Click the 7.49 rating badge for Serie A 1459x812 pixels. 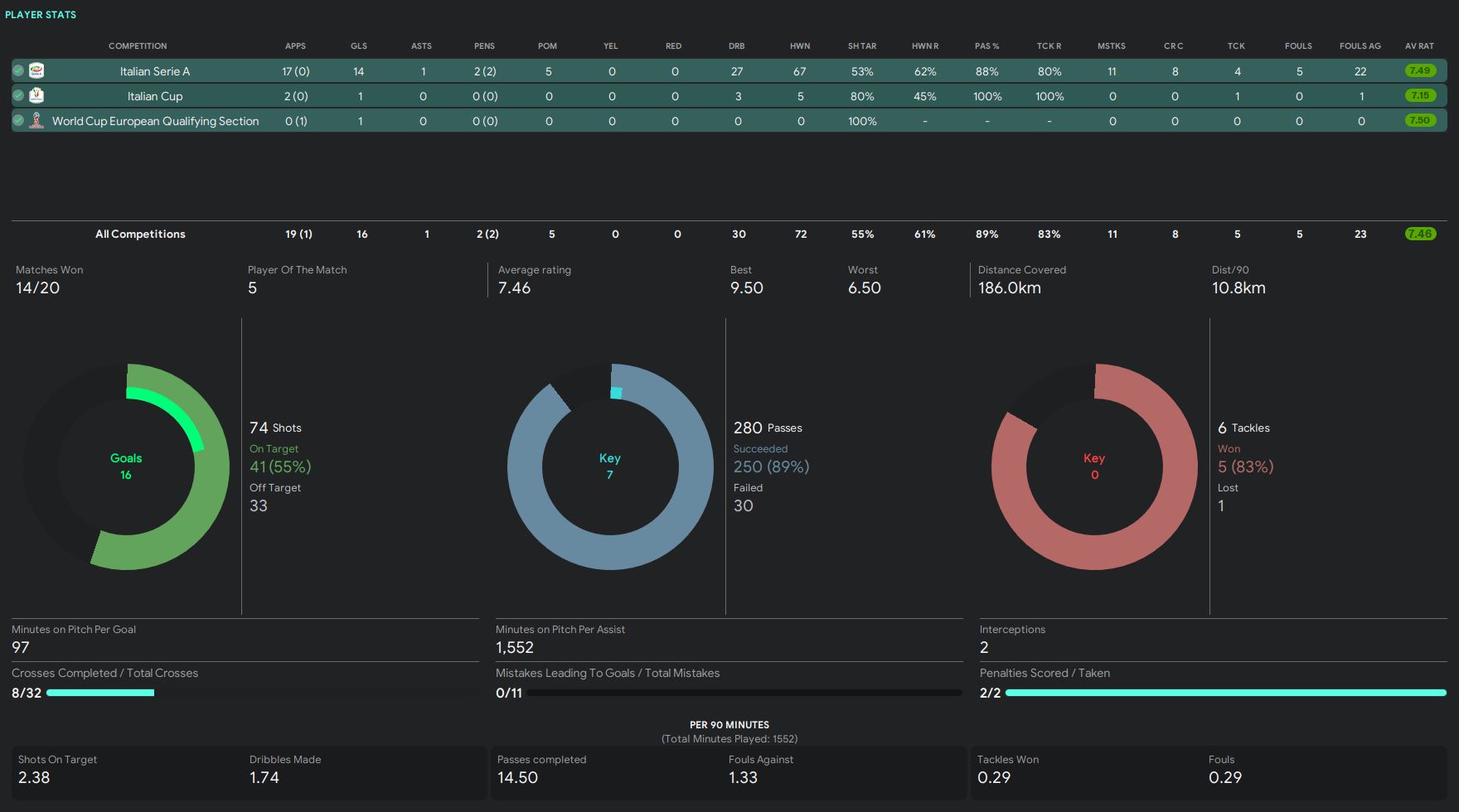(x=1420, y=71)
